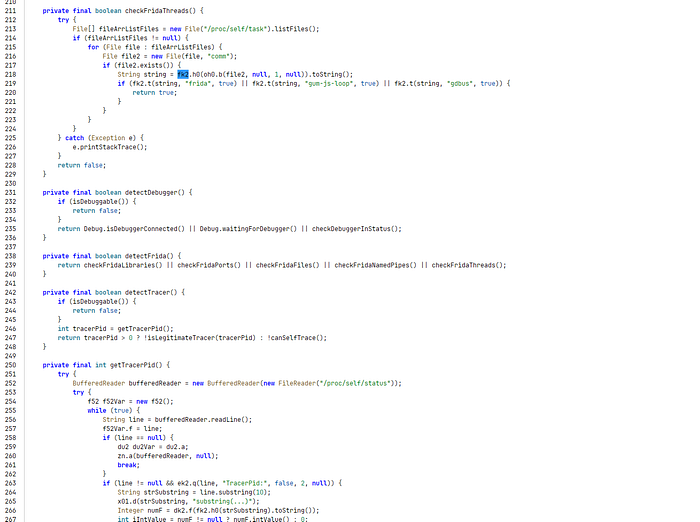
Task: Click "new f52()" on line 254
Action: 153,401
